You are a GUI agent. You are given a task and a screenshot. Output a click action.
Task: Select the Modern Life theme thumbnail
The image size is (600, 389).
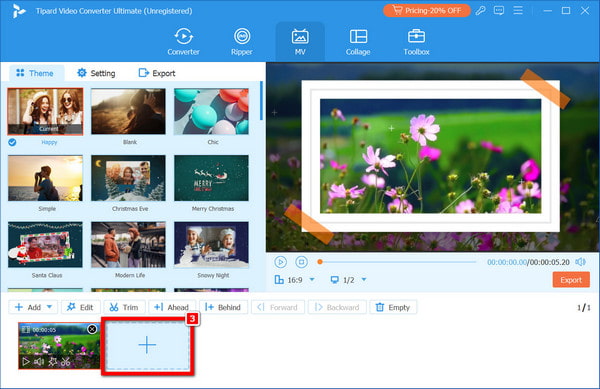click(128, 244)
